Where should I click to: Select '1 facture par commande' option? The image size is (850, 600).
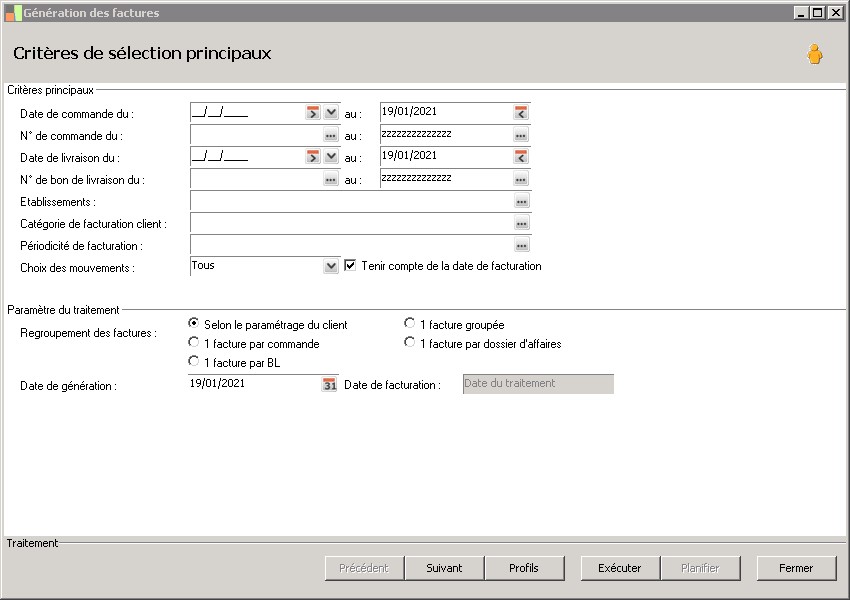tap(194, 342)
